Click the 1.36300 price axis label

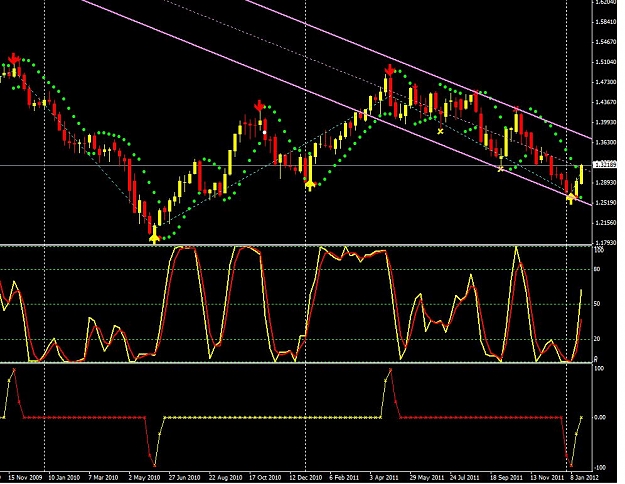(x=606, y=142)
